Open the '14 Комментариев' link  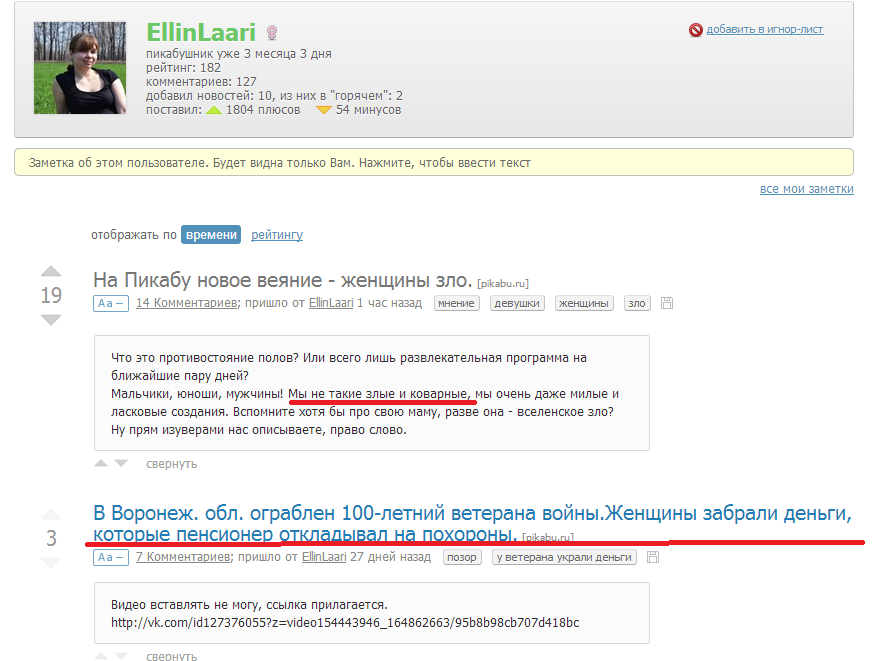tap(186, 303)
